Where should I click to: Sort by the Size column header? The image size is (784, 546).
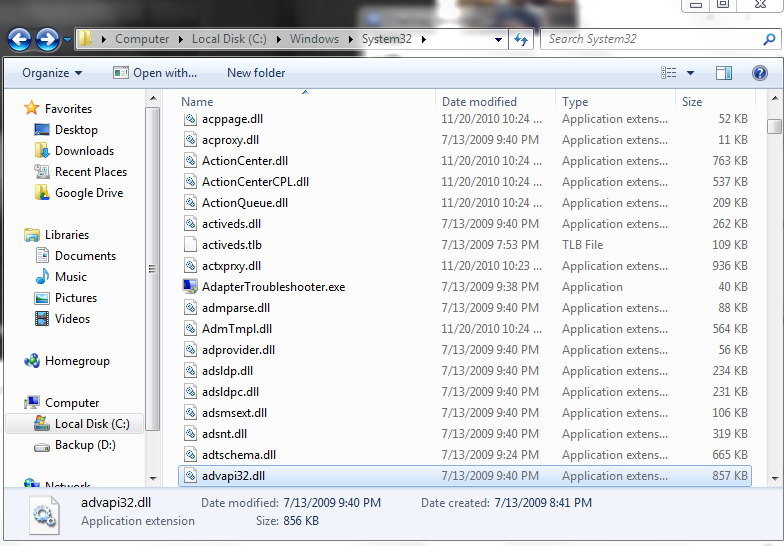[x=716, y=102]
